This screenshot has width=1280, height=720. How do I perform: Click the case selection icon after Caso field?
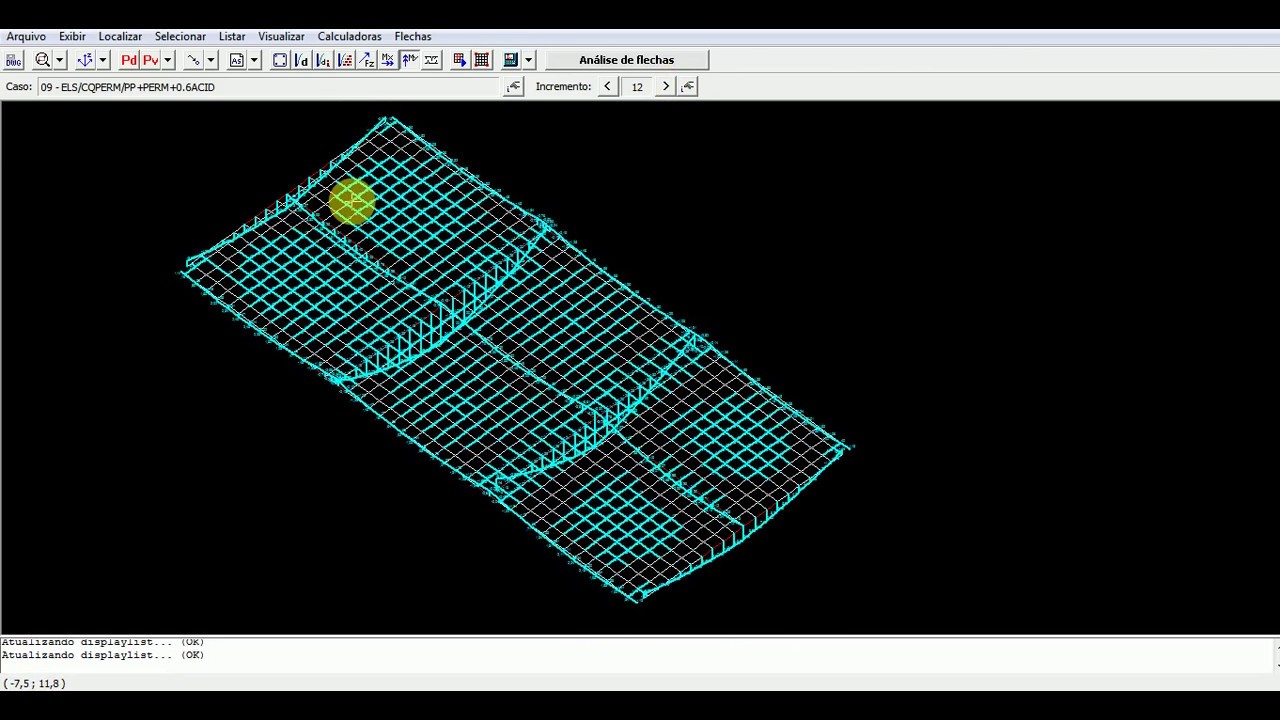[513, 87]
